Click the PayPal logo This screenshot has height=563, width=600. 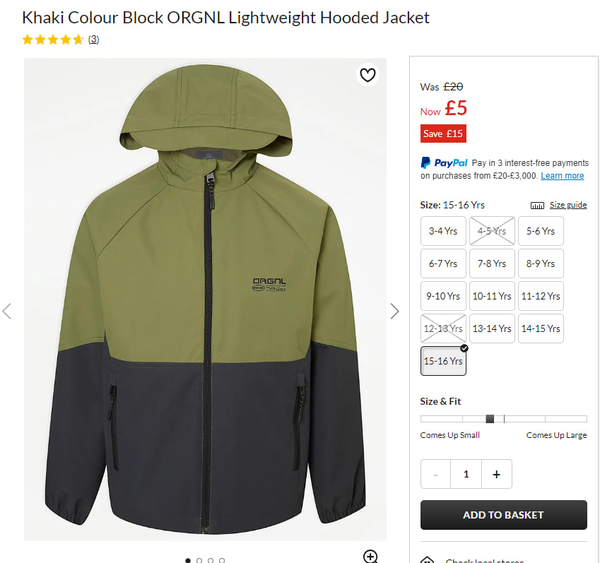tap(444, 163)
